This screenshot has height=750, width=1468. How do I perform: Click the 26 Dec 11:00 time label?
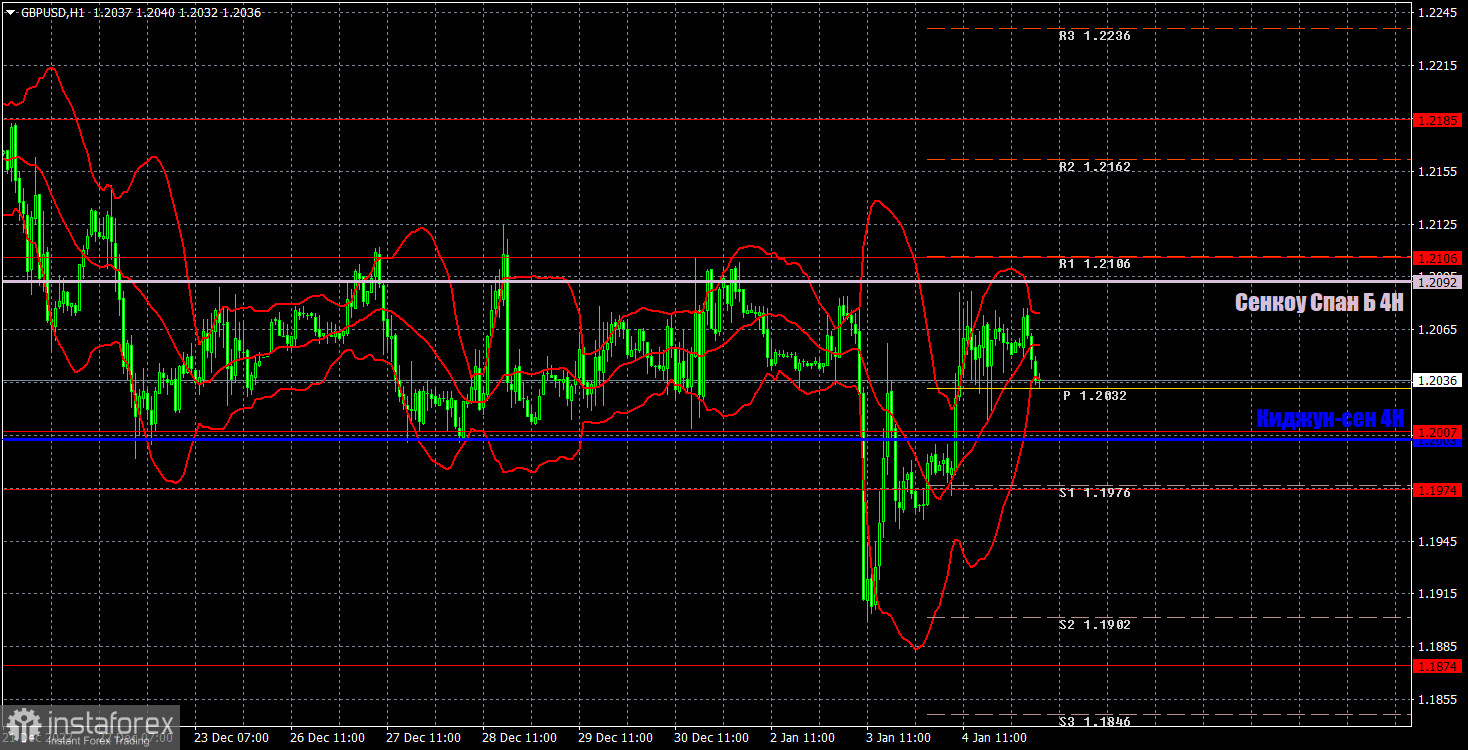click(326, 738)
